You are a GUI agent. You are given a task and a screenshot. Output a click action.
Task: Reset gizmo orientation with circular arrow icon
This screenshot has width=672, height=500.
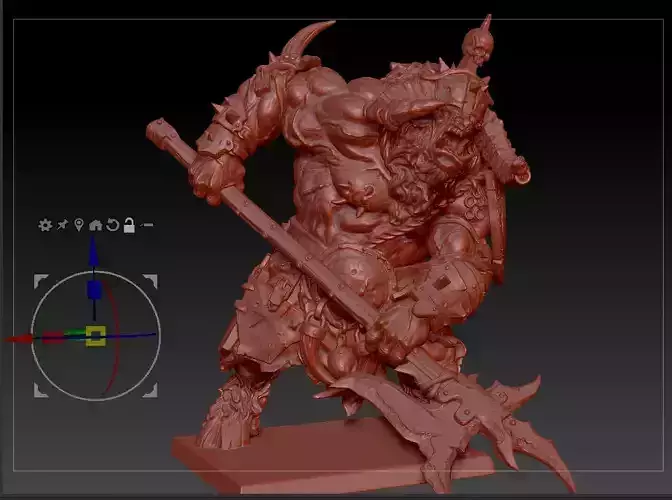[x=112, y=225]
